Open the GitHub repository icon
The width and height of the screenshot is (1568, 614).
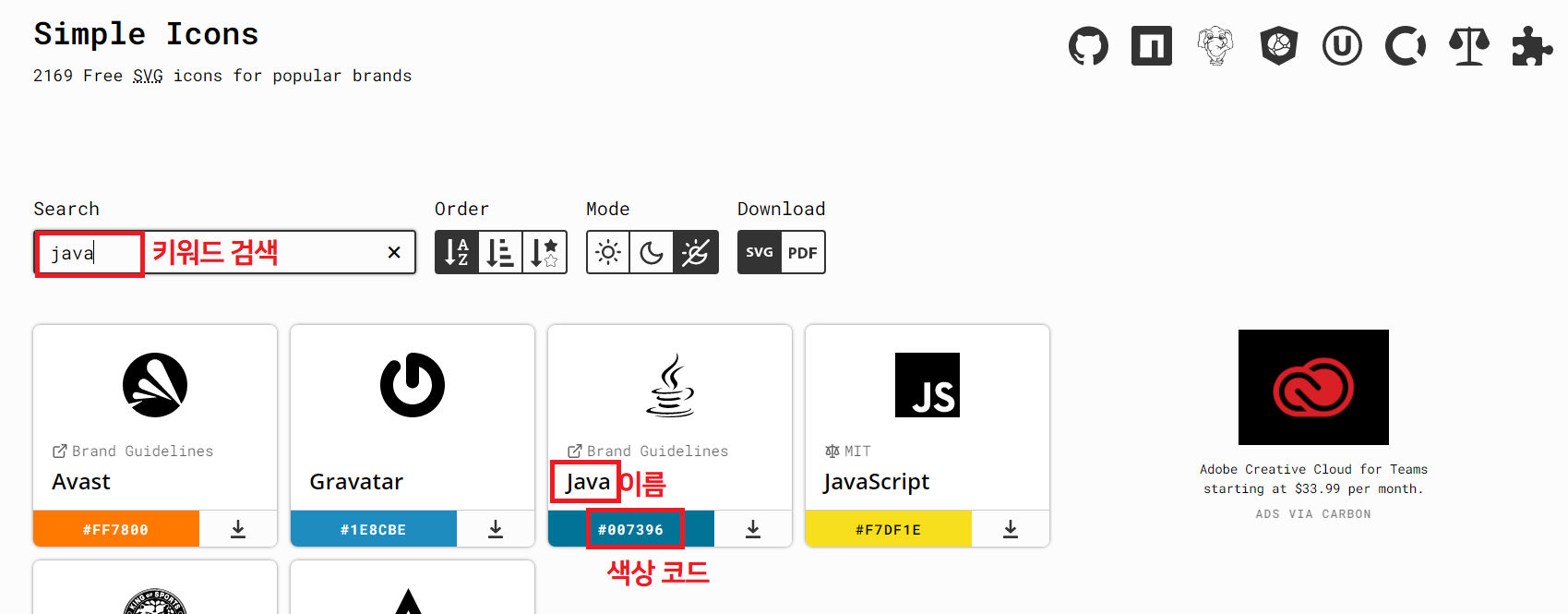(1088, 46)
